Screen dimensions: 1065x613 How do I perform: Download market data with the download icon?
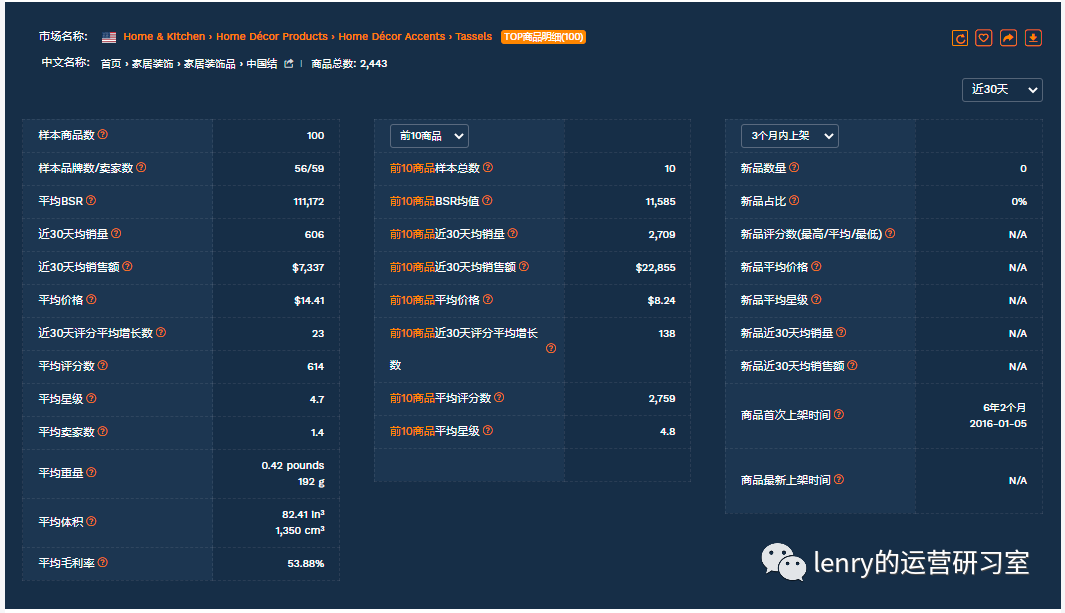pyautogui.click(x=1034, y=36)
